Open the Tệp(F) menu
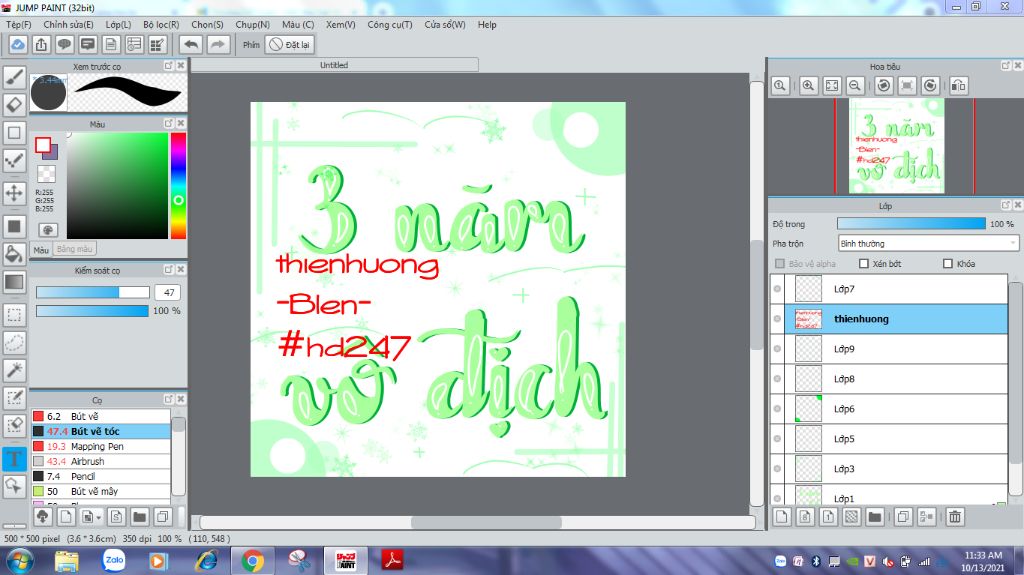 (19, 24)
